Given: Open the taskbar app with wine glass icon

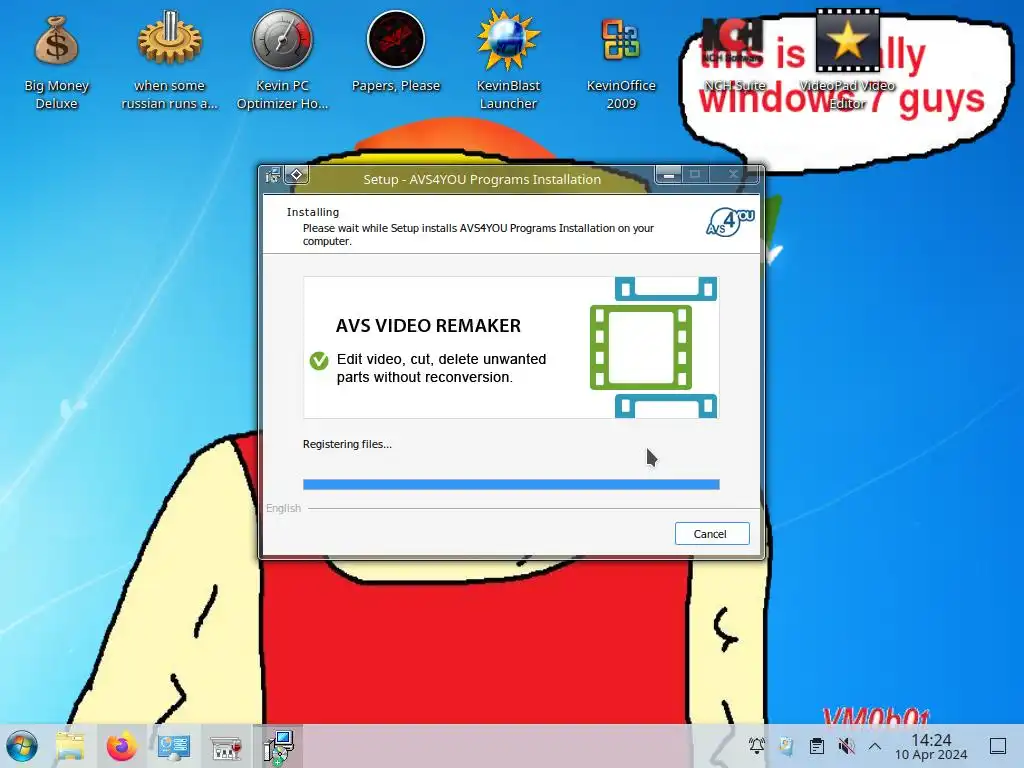Looking at the screenshot, I should (x=226, y=746).
